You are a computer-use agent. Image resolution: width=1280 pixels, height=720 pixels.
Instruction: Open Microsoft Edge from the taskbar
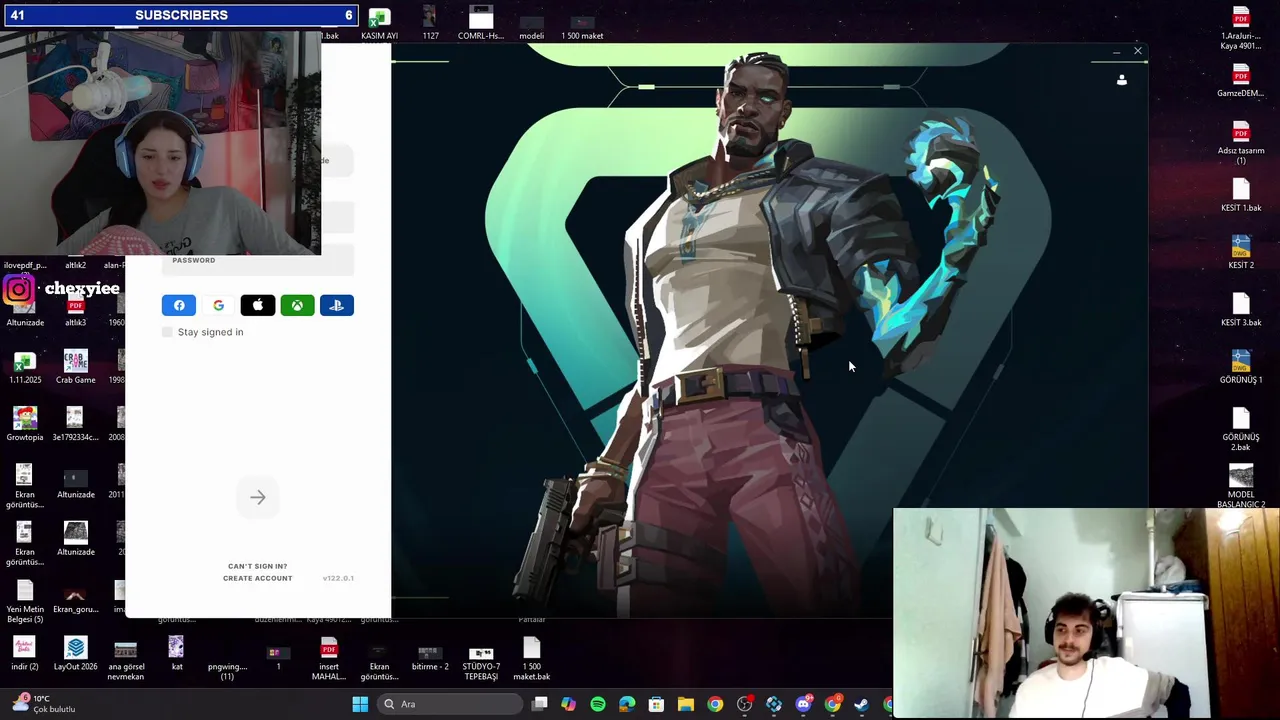pyautogui.click(x=627, y=704)
